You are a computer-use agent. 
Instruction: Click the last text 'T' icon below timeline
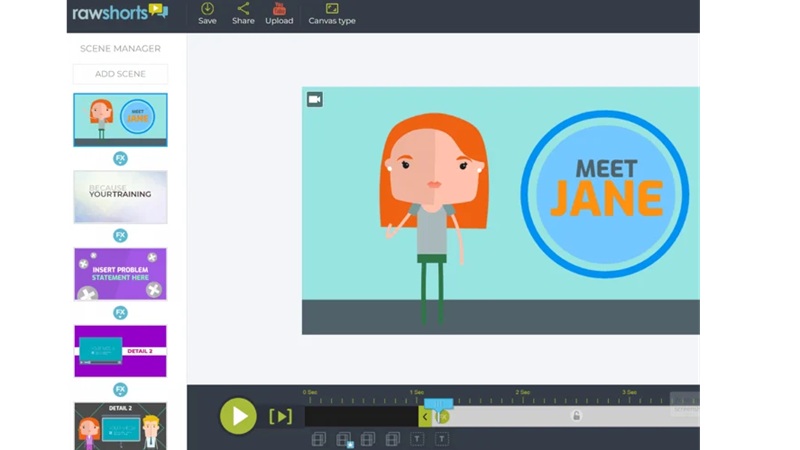click(x=441, y=439)
